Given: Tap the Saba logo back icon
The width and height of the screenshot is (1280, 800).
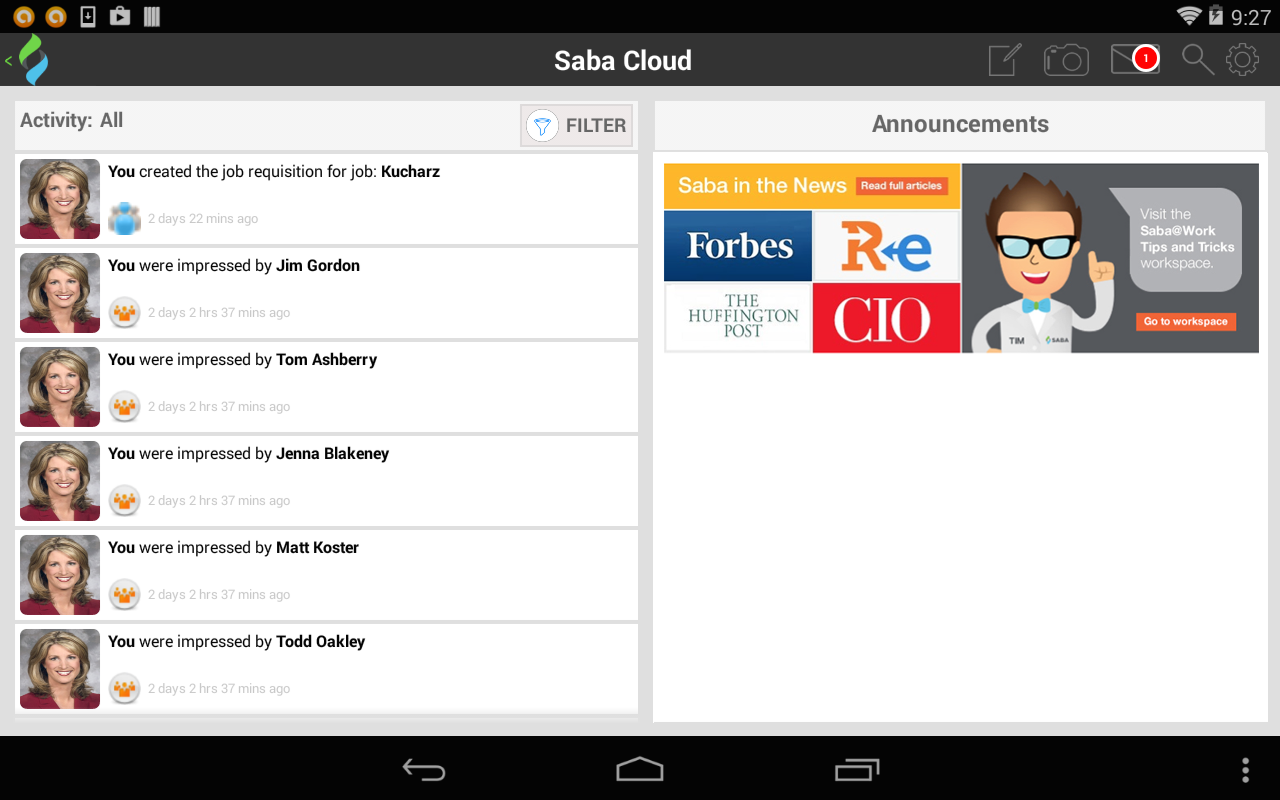Looking at the screenshot, I should [30, 60].
